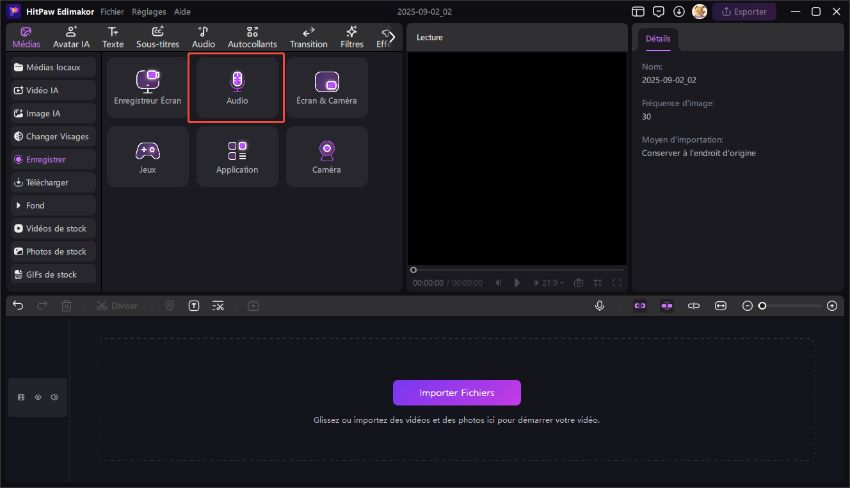850x488 pixels.
Task: Open the Réglages menu
Action: [149, 11]
